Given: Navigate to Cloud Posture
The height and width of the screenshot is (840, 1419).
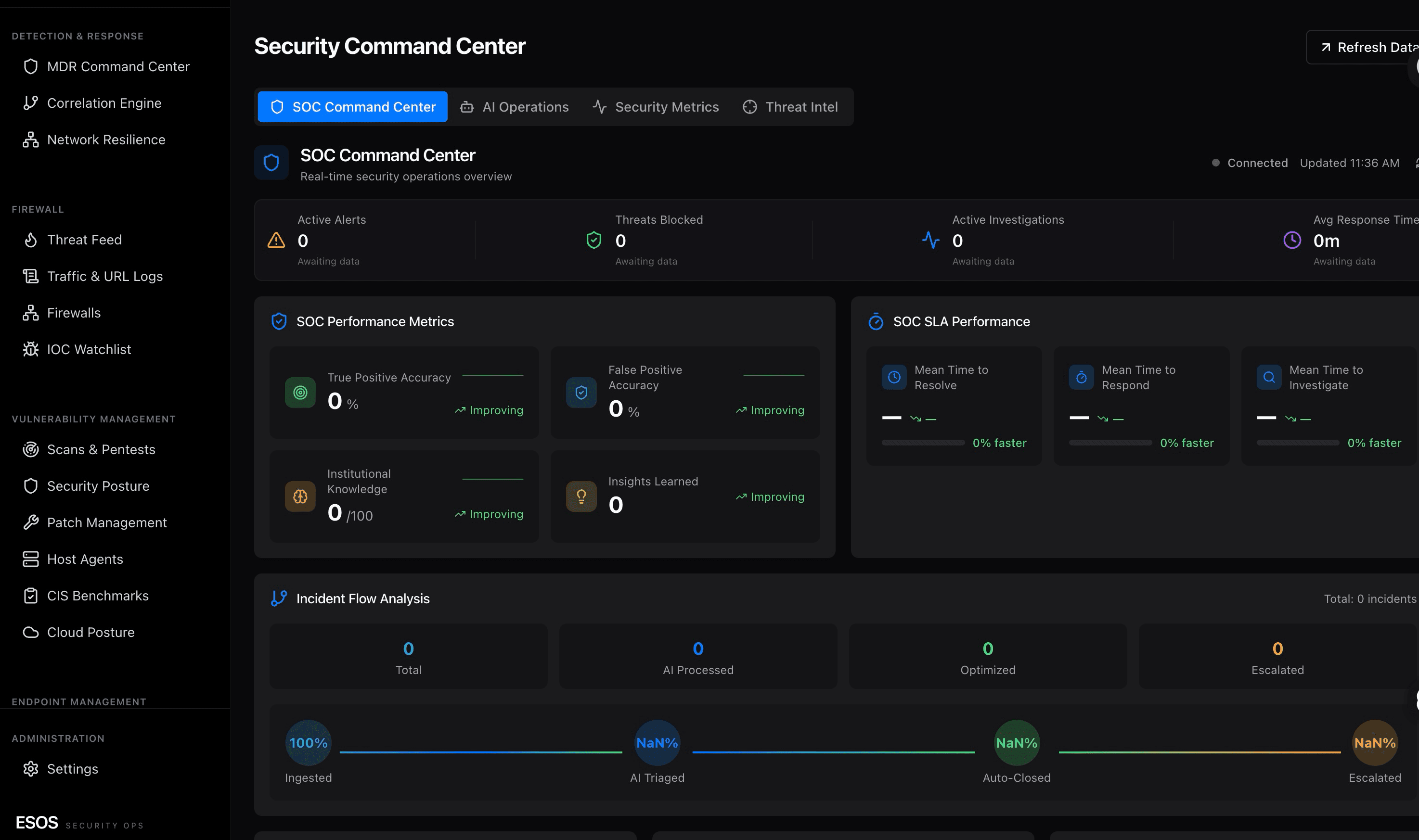Looking at the screenshot, I should point(115,632).
